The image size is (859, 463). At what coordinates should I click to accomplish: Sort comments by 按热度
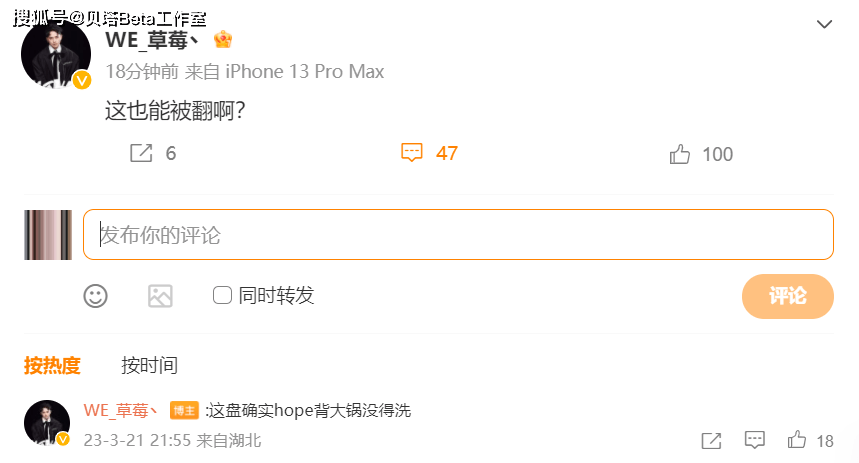coord(52,365)
